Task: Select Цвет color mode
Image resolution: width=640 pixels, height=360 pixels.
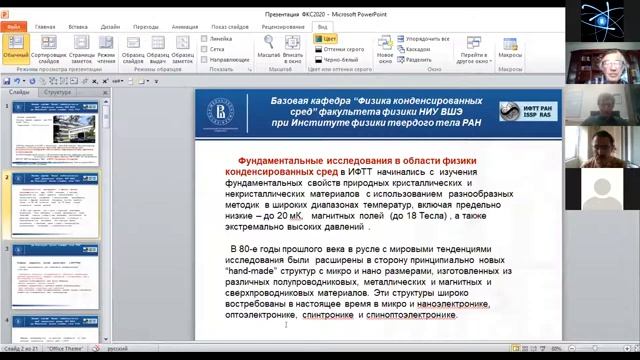Action: click(x=325, y=39)
